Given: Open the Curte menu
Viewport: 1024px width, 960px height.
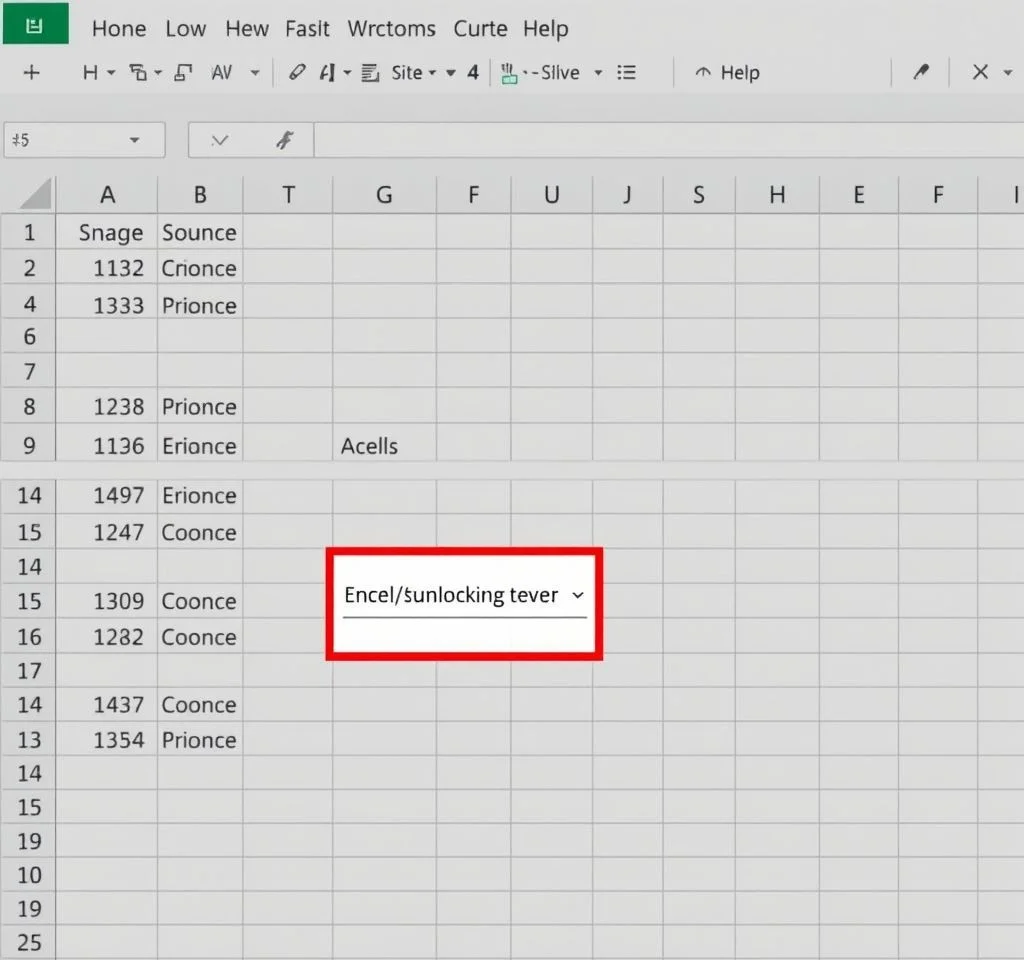Looking at the screenshot, I should coord(480,29).
